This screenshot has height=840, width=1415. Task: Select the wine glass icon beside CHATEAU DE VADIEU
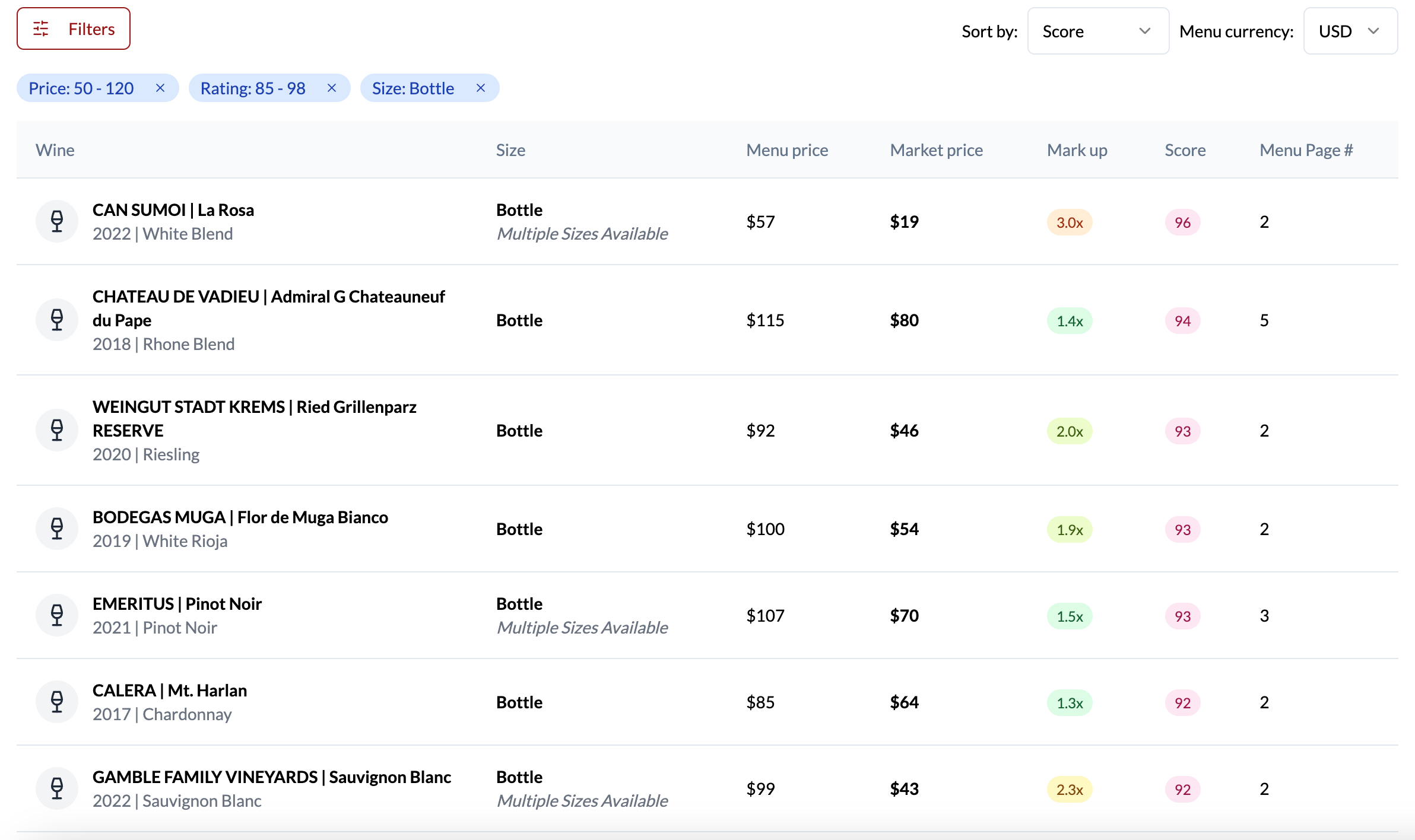tap(57, 320)
